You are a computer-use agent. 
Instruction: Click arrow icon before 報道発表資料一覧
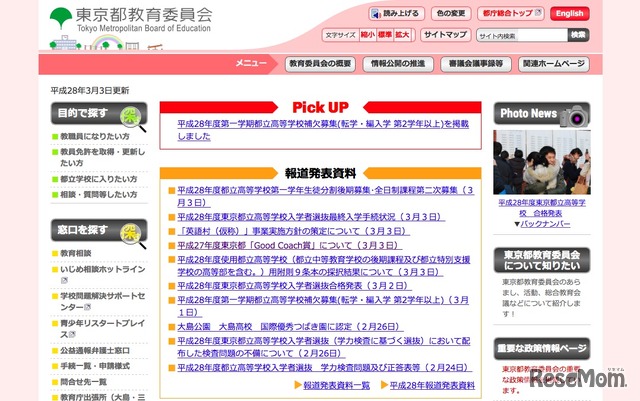point(298,385)
